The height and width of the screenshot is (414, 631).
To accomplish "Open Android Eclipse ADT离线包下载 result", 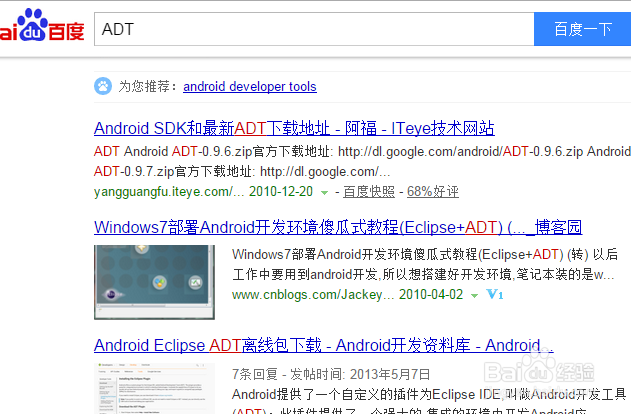I will [x=324, y=345].
